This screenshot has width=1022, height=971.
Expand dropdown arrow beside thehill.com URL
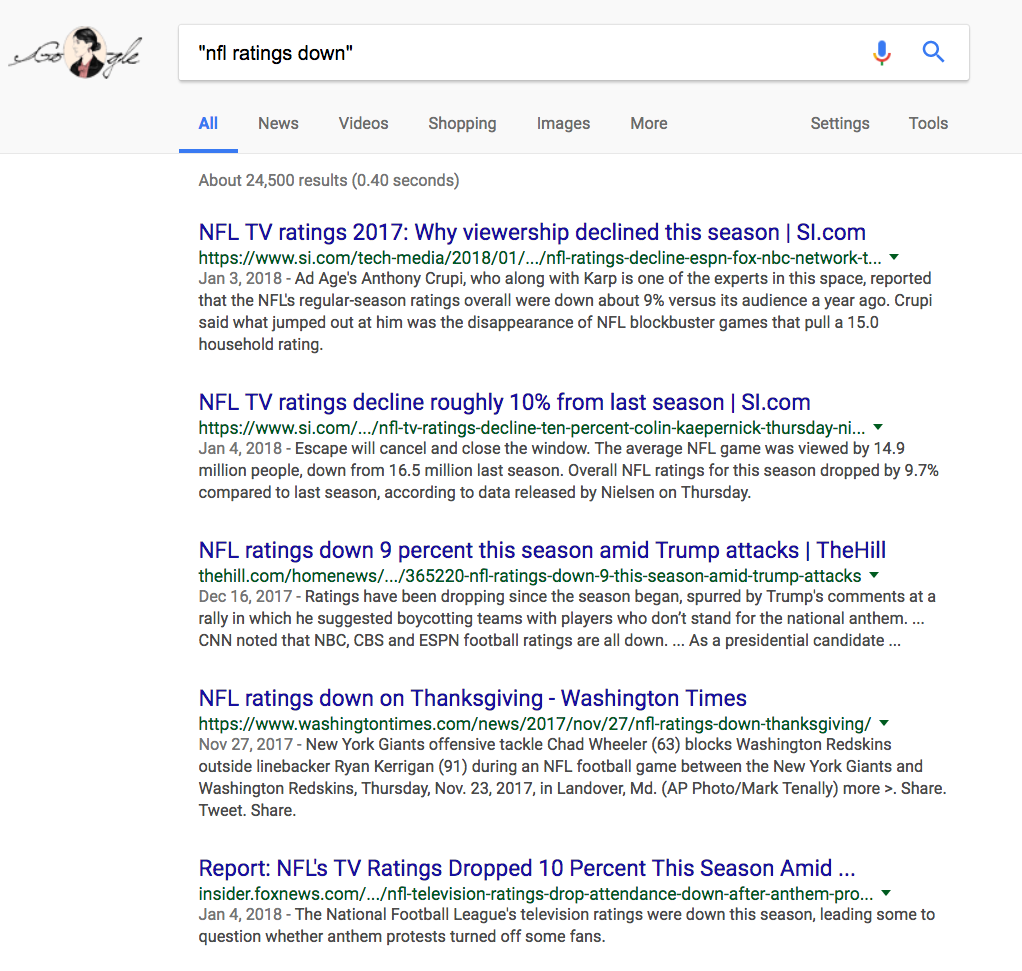click(874, 575)
